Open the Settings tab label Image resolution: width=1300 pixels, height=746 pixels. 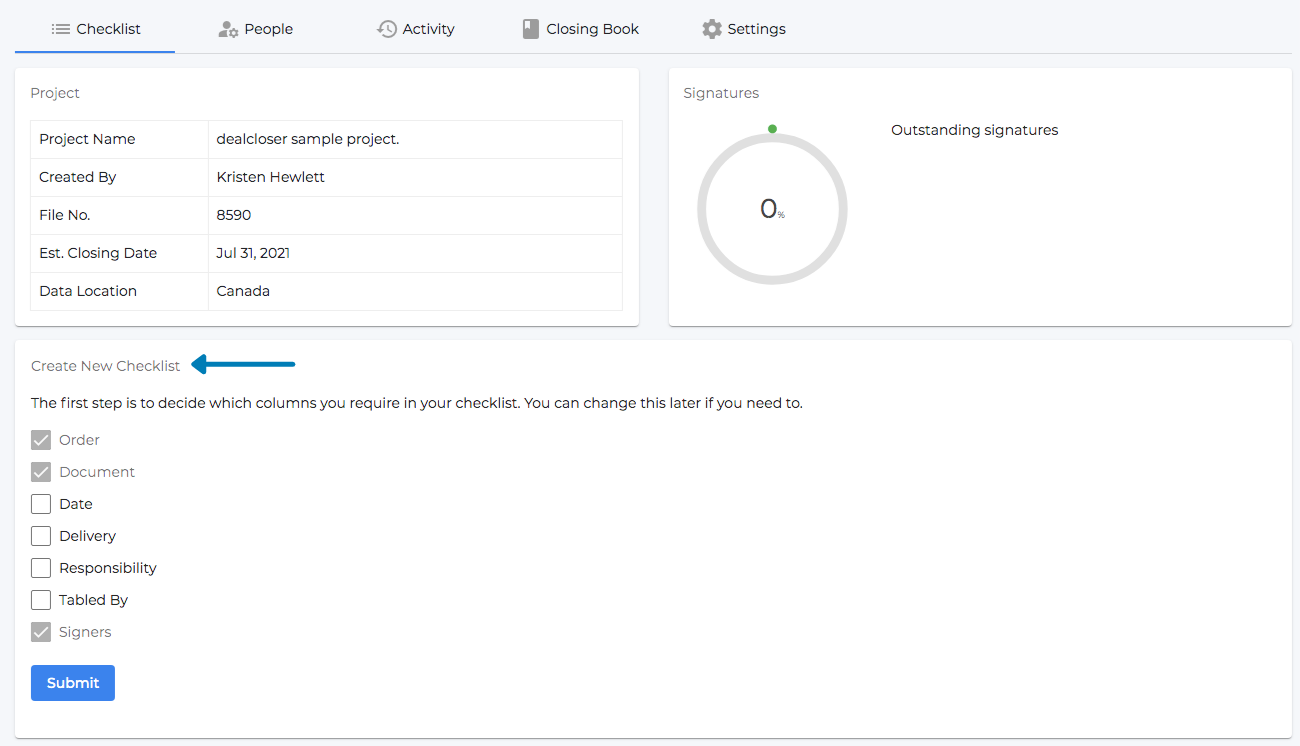point(757,29)
